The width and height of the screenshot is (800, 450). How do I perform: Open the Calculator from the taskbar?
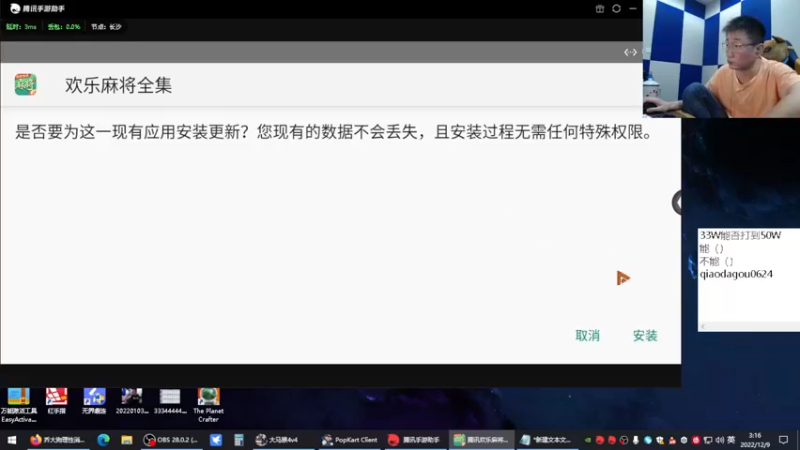point(238,440)
